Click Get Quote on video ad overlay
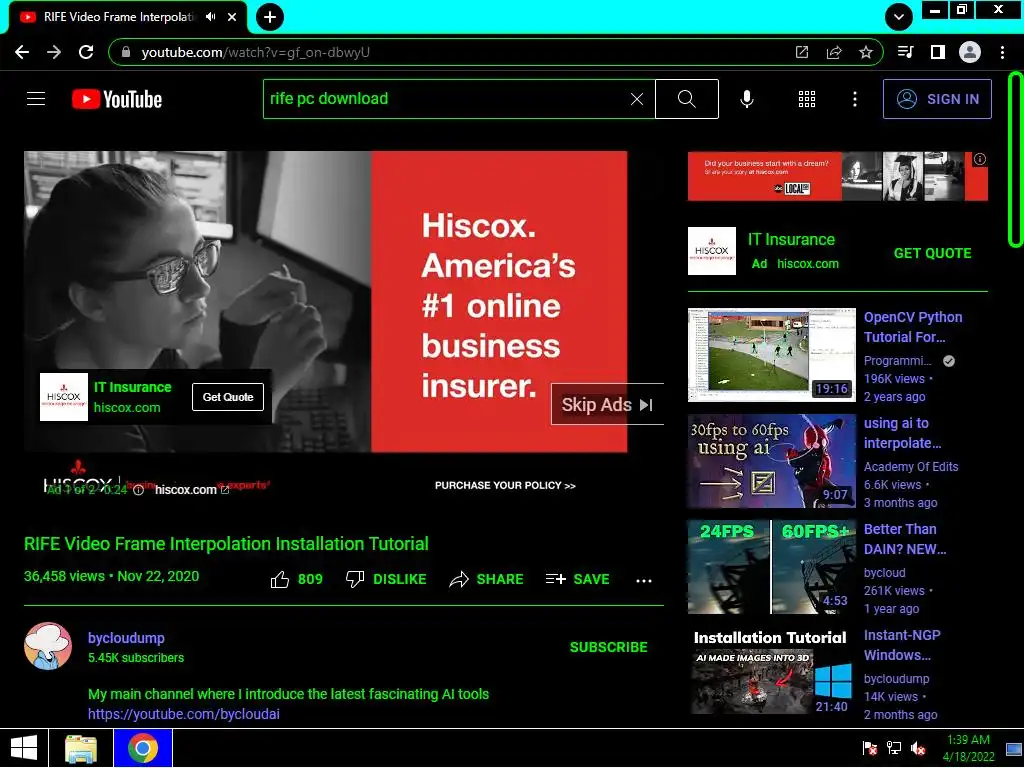 click(x=228, y=397)
